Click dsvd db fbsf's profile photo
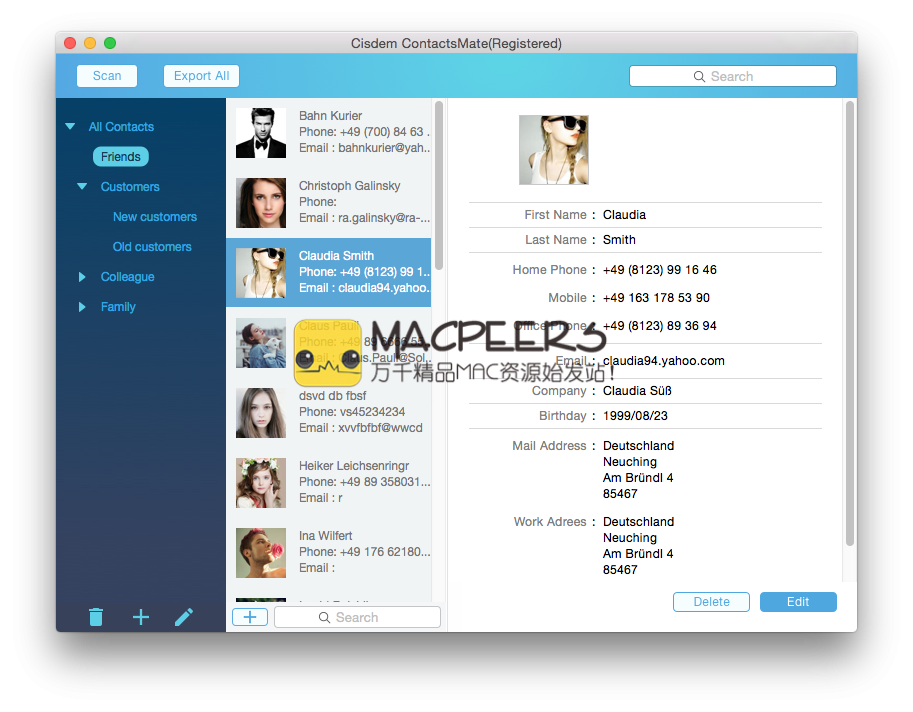 pos(261,413)
